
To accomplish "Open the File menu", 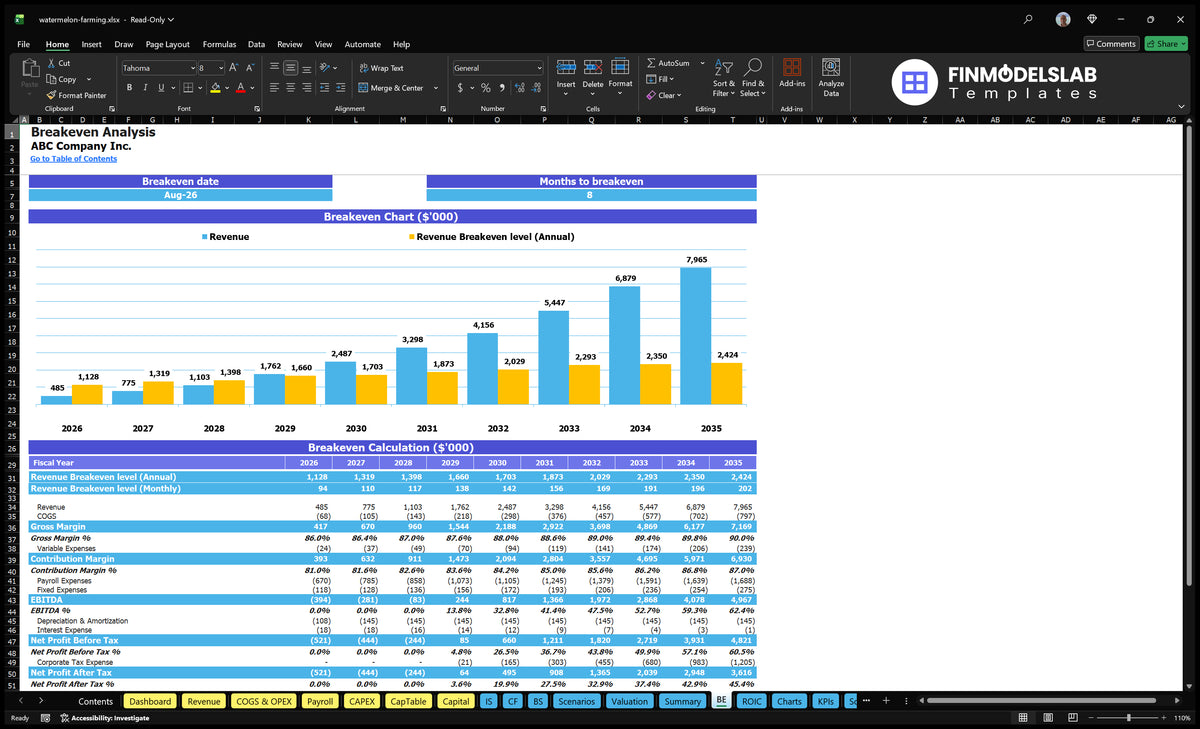I will click(x=23, y=44).
